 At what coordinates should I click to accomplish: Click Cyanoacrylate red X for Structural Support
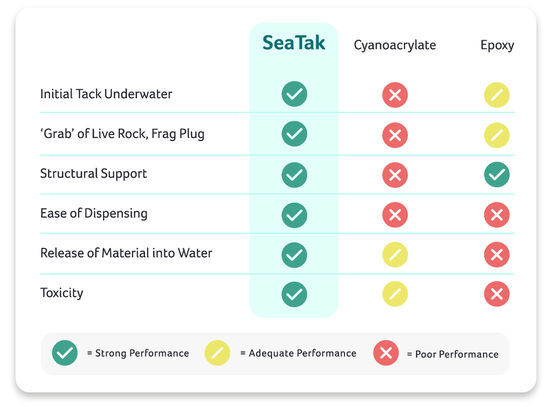395,175
